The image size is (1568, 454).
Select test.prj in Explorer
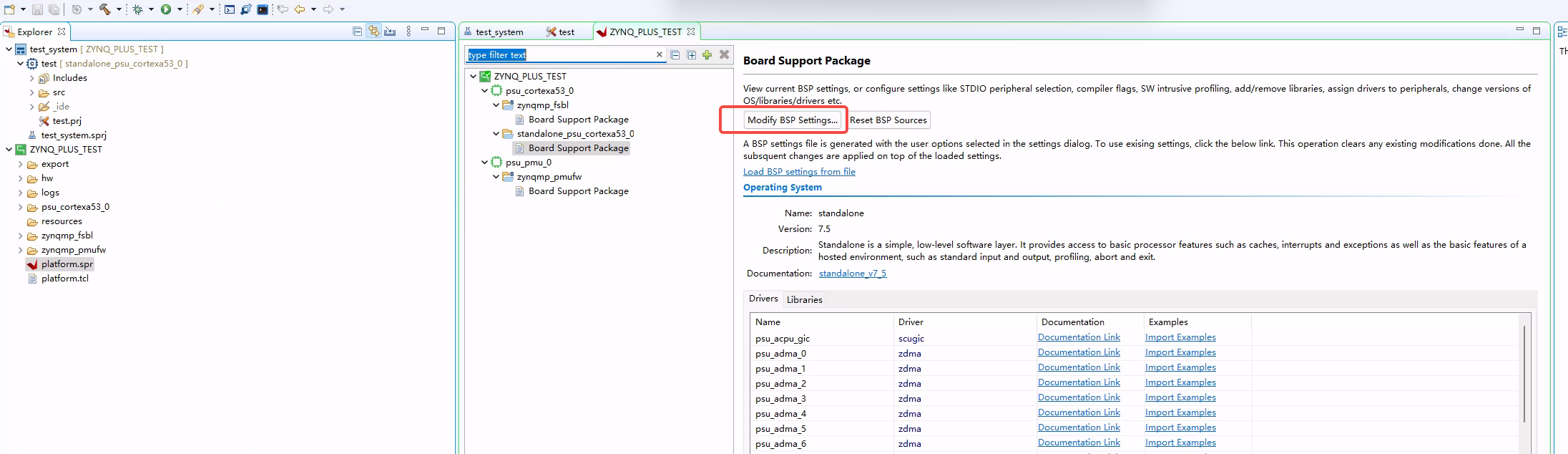tap(60, 121)
